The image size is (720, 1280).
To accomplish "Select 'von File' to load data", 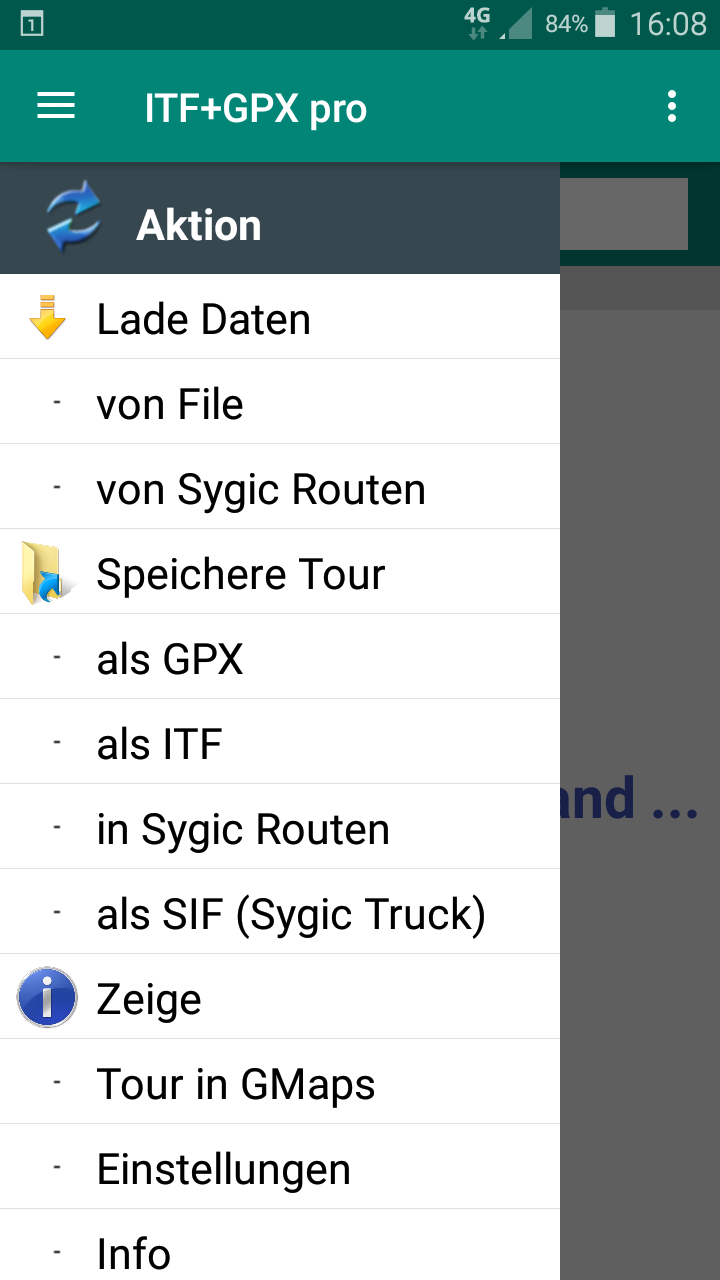I will [280, 402].
